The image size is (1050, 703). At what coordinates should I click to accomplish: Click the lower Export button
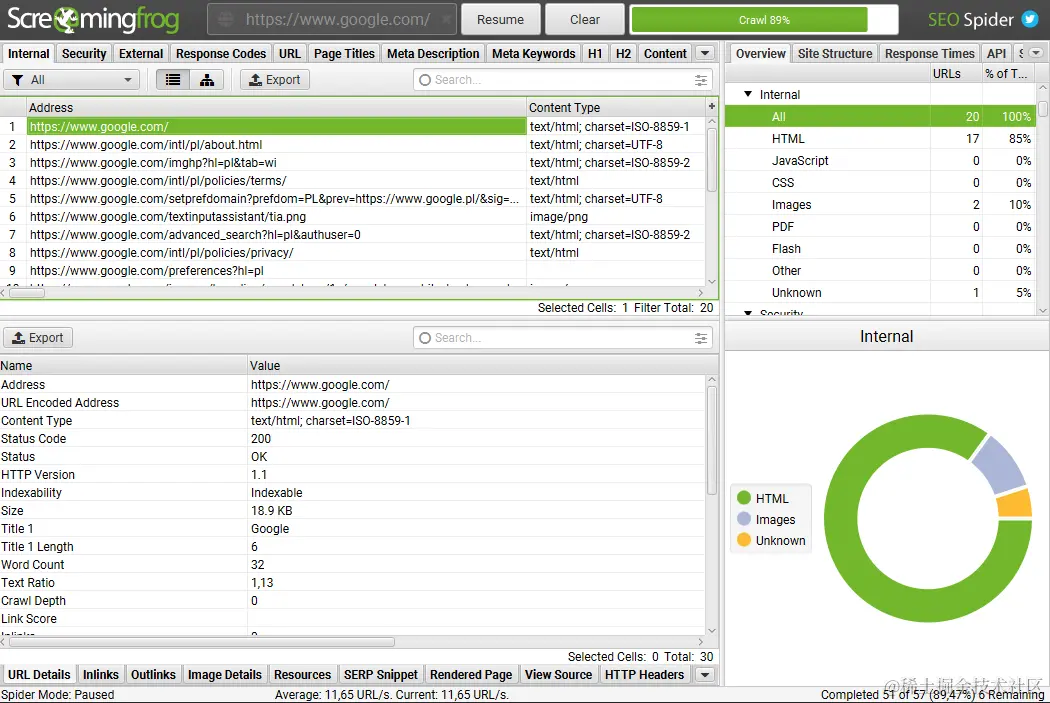point(38,338)
